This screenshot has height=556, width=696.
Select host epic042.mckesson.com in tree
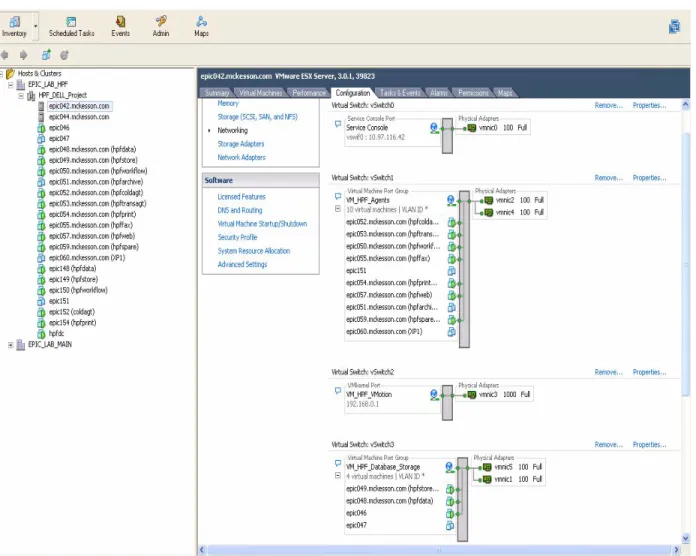pos(79,106)
